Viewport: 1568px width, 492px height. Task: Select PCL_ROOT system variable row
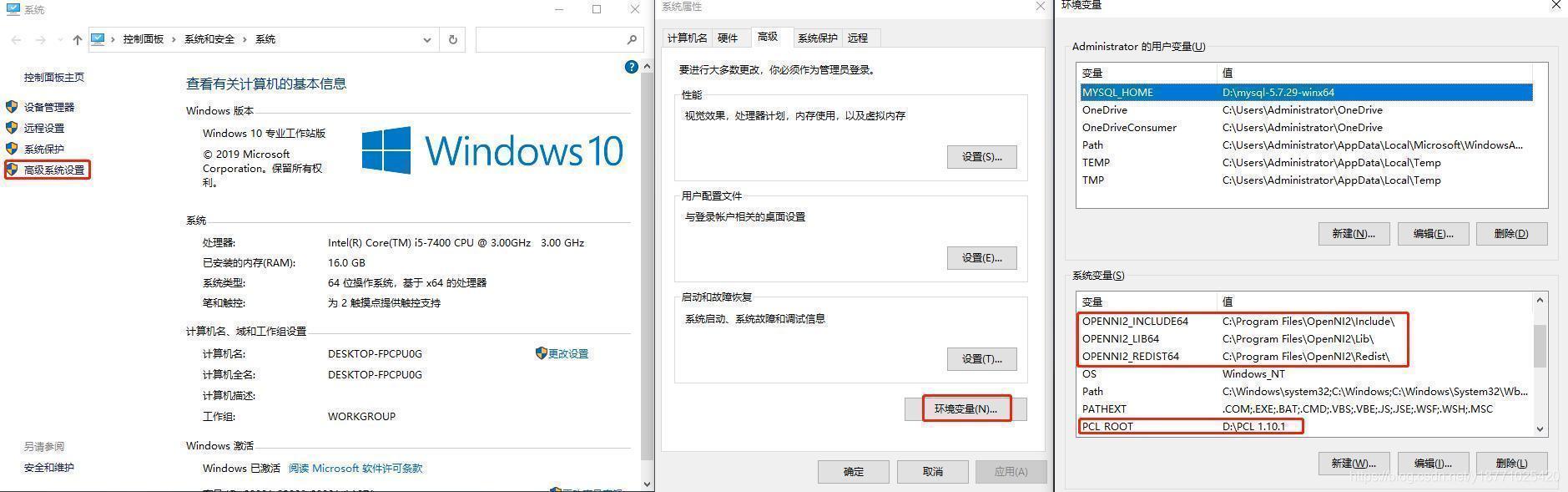point(1306,426)
